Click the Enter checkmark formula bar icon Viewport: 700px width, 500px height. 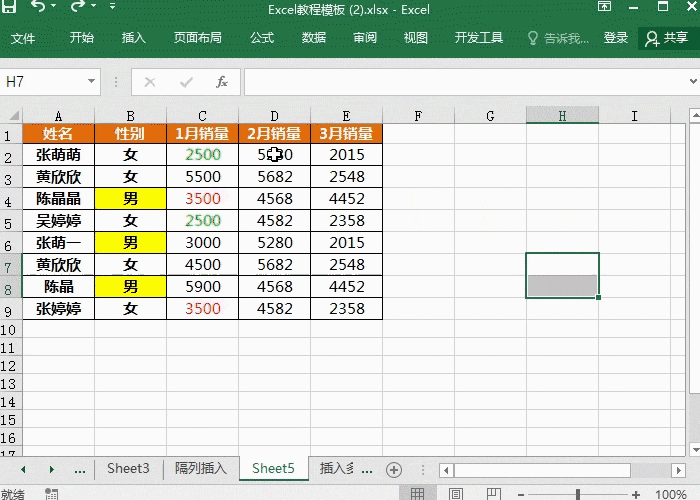point(186,82)
